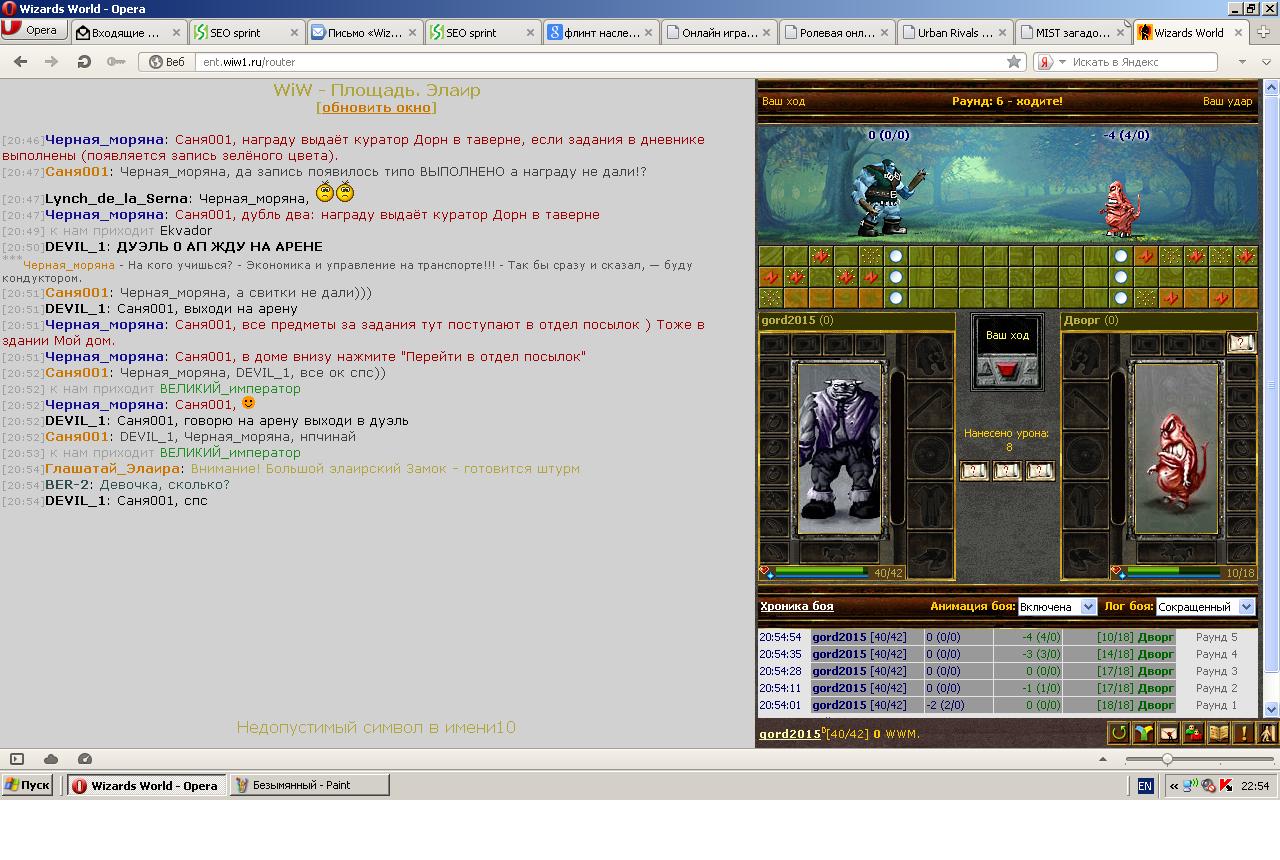Open the Пуск start button
1280x860 pixels.
(27, 785)
